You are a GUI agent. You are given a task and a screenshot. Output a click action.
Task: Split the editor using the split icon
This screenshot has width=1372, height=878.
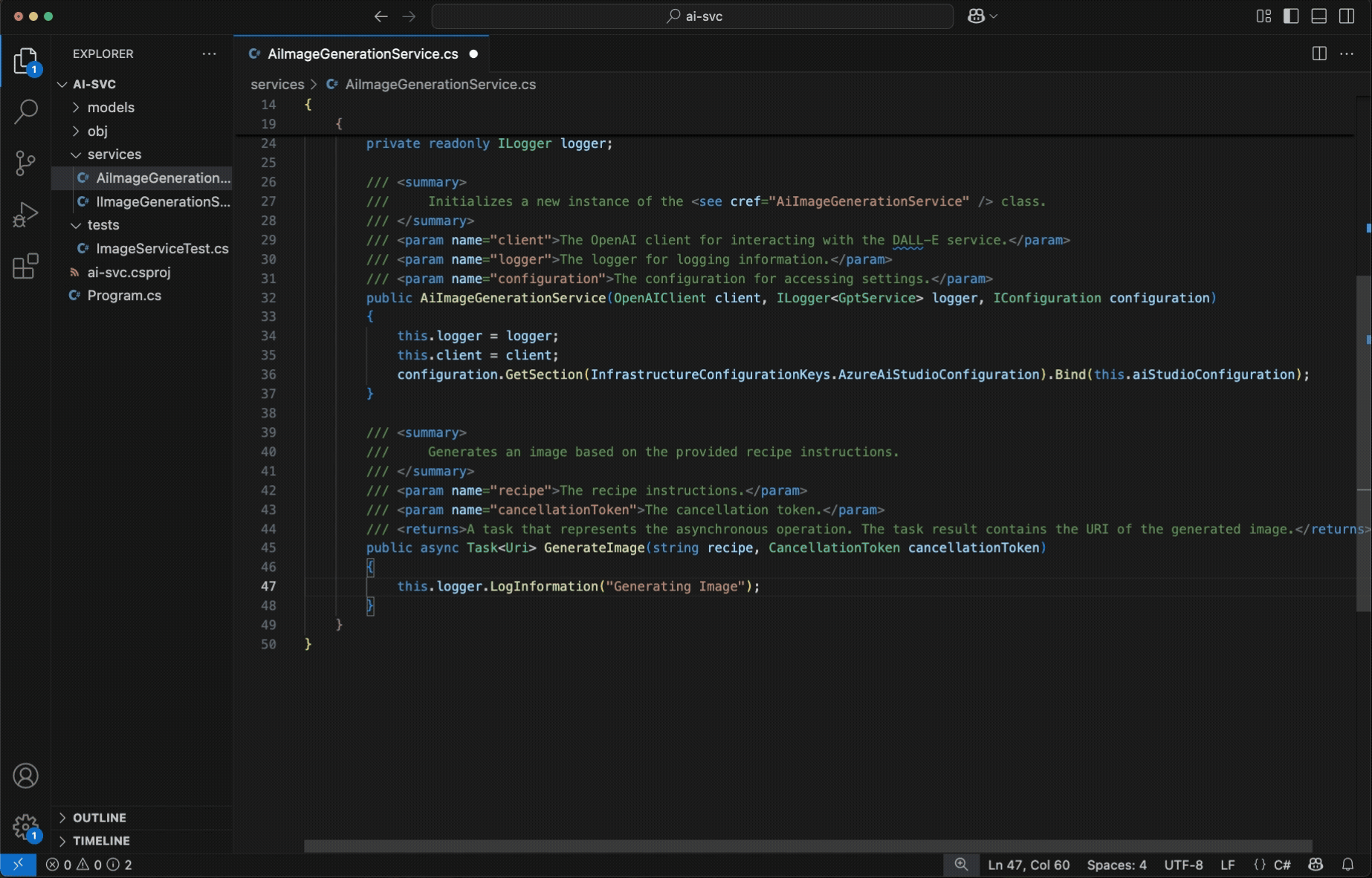[1318, 53]
